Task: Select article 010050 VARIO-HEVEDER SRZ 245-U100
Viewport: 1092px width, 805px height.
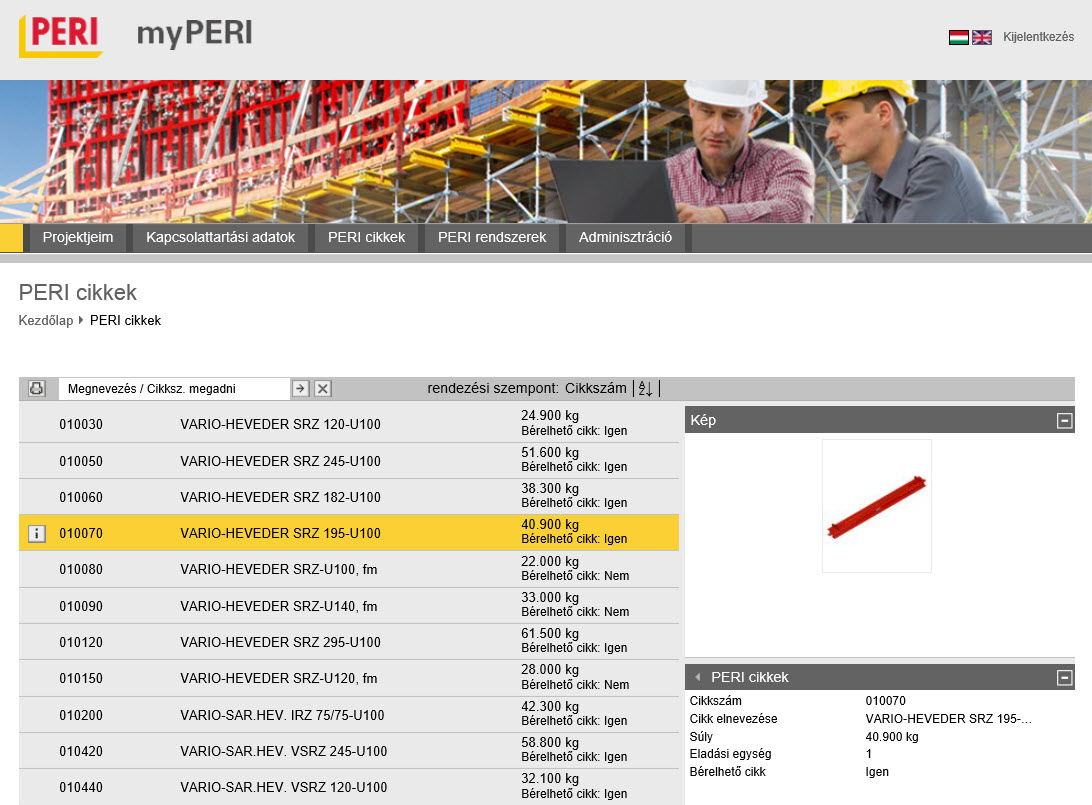Action: click(349, 461)
